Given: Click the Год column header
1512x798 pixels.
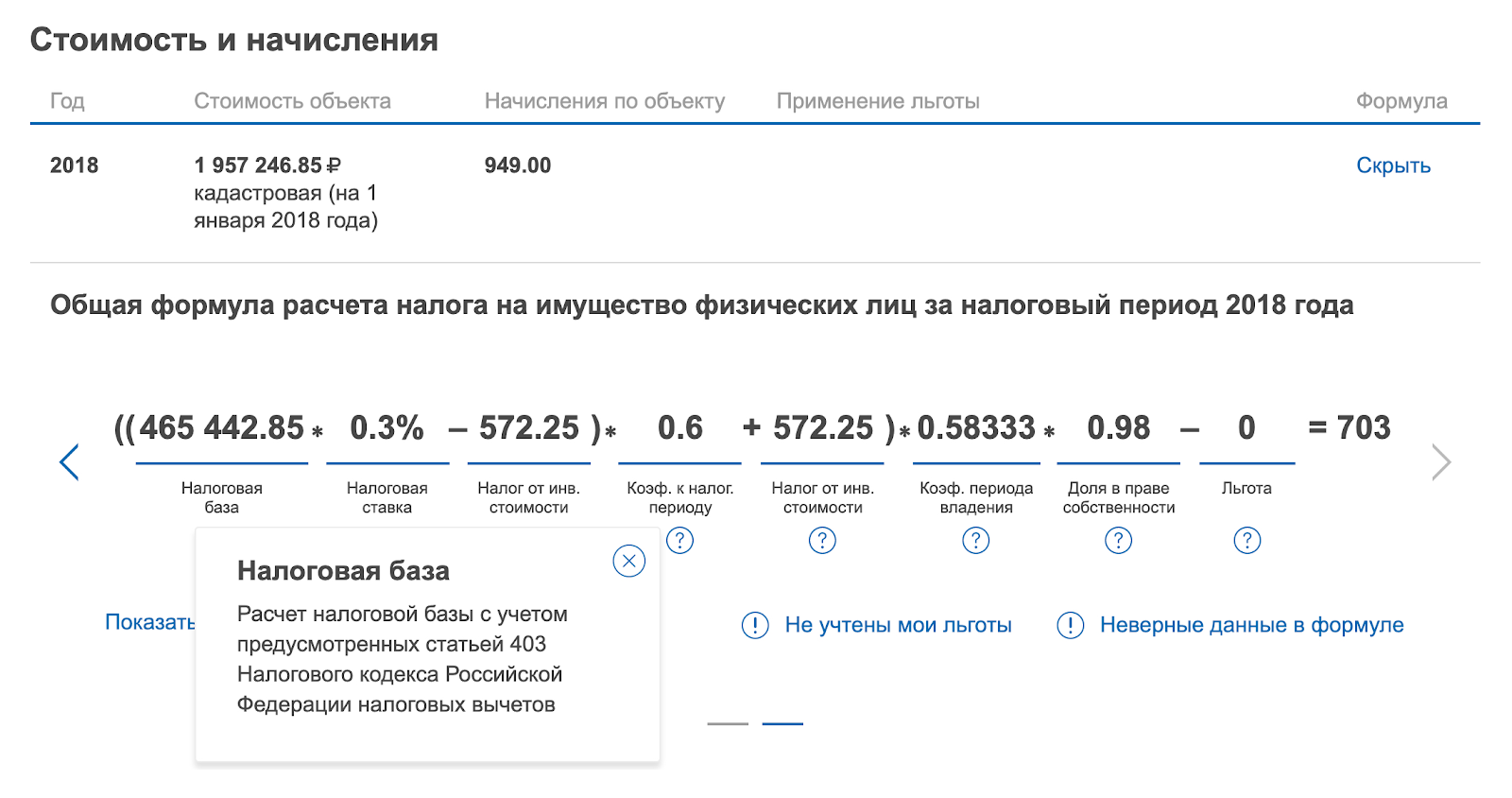Looking at the screenshot, I should (67, 101).
